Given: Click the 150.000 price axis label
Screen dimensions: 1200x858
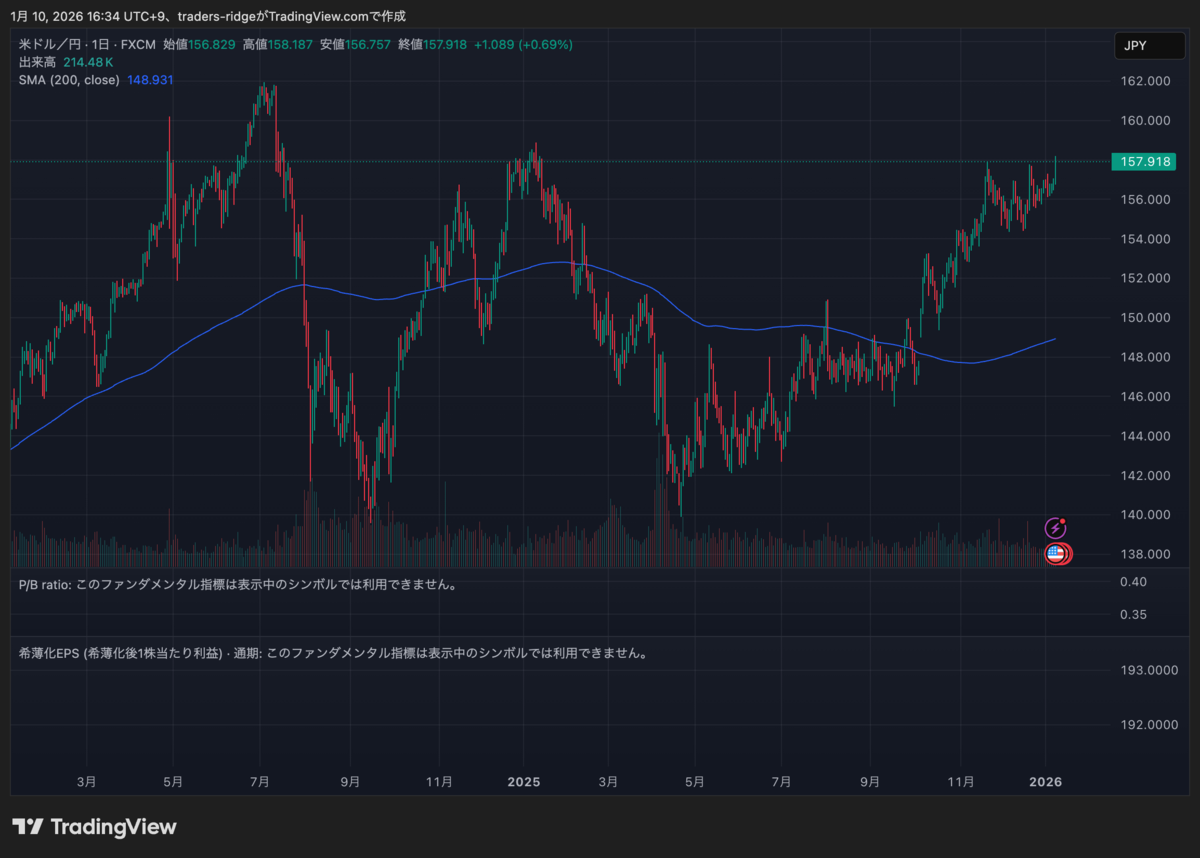Looking at the screenshot, I should pos(1146,318).
